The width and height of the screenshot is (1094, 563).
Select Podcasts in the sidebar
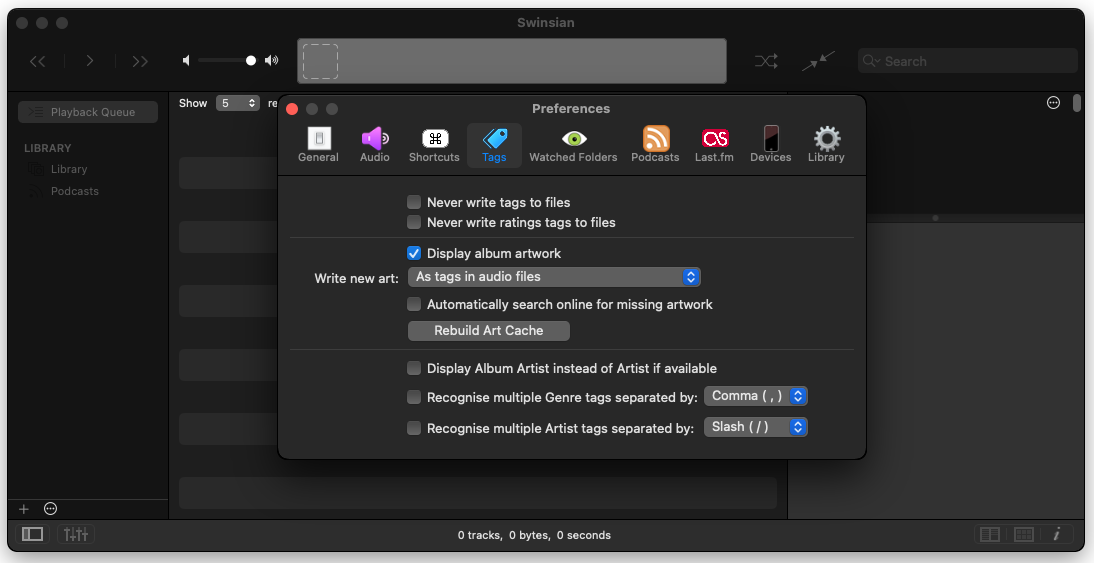pyautogui.click(x=74, y=191)
